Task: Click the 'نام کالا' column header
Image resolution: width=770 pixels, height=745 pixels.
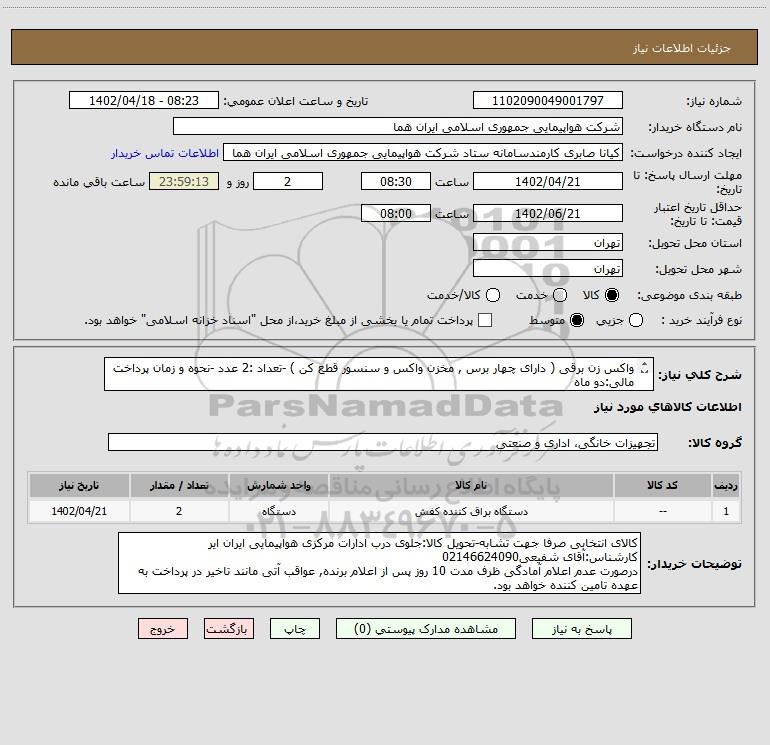Action: point(480,485)
